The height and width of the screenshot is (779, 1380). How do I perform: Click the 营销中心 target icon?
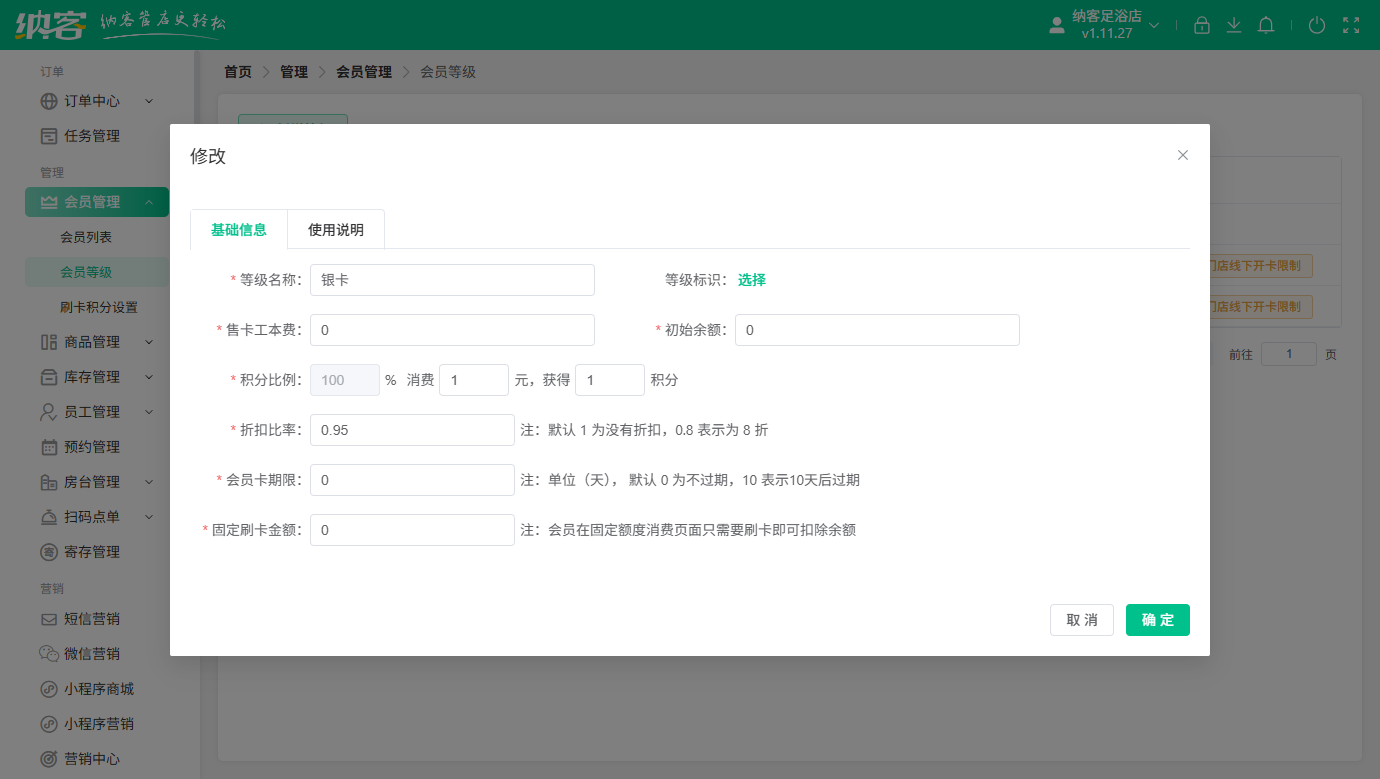click(x=49, y=759)
